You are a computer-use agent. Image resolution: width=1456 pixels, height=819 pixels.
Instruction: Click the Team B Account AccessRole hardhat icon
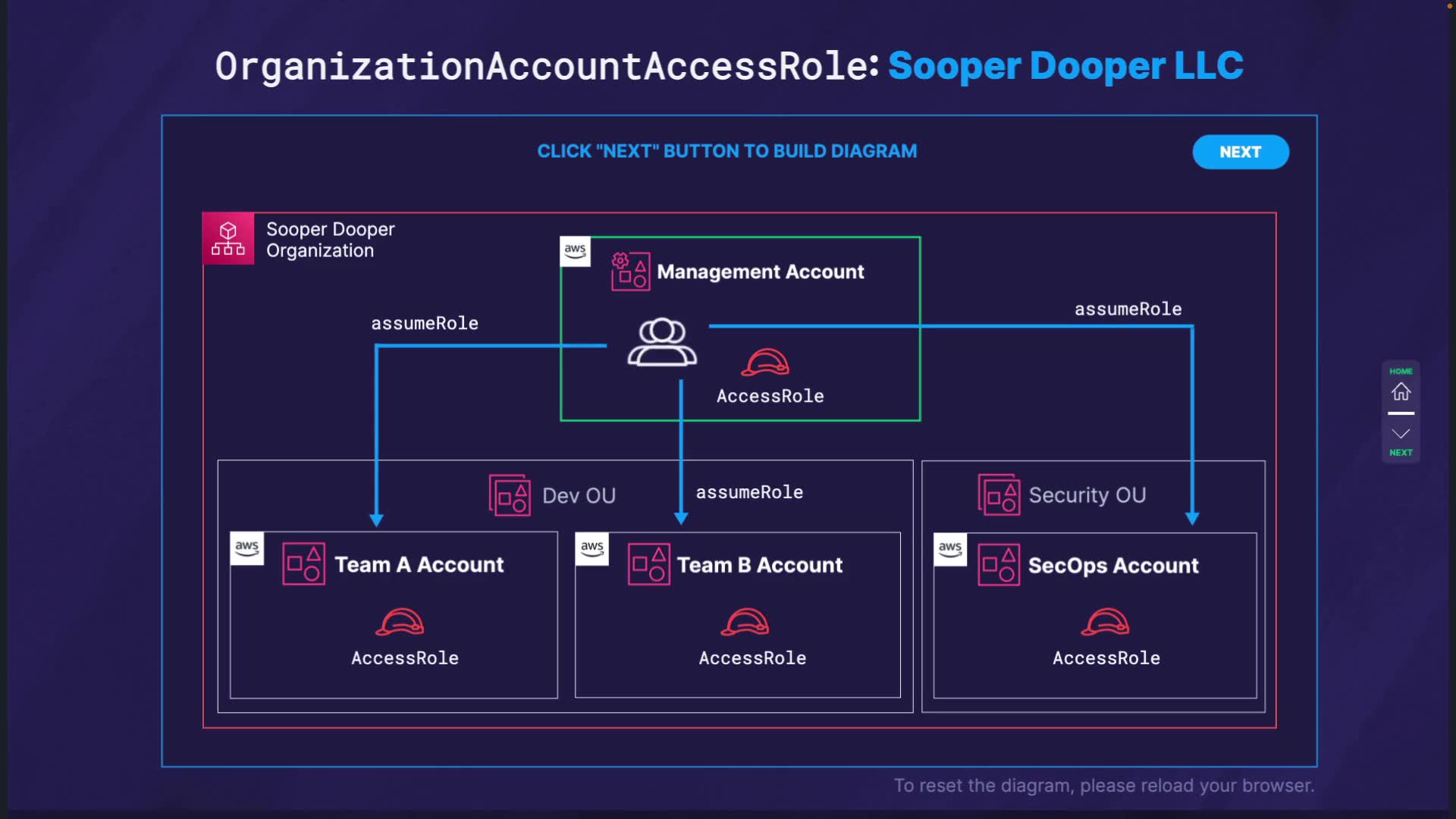click(745, 622)
